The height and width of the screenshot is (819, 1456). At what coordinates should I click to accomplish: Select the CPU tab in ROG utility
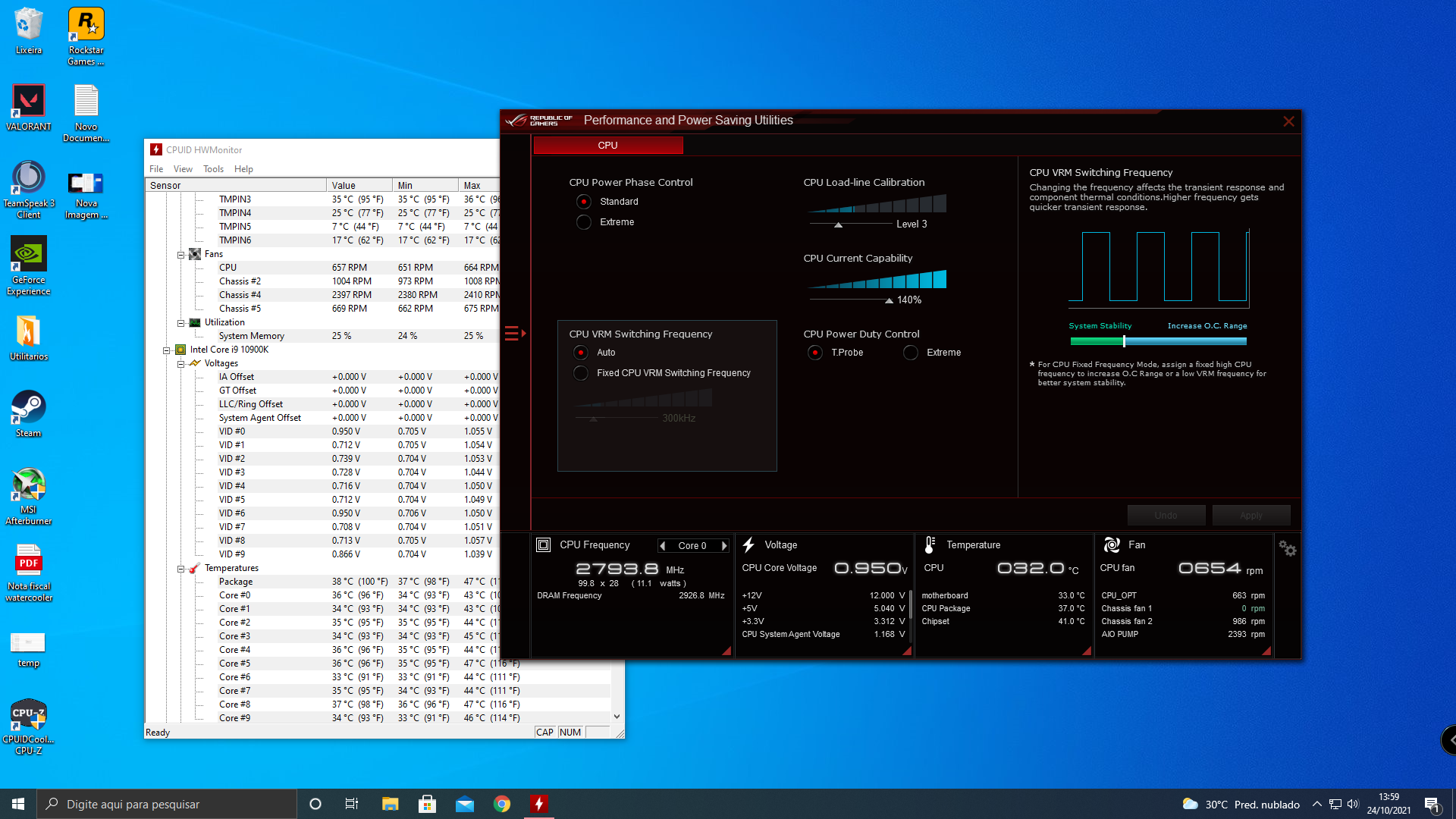(608, 146)
